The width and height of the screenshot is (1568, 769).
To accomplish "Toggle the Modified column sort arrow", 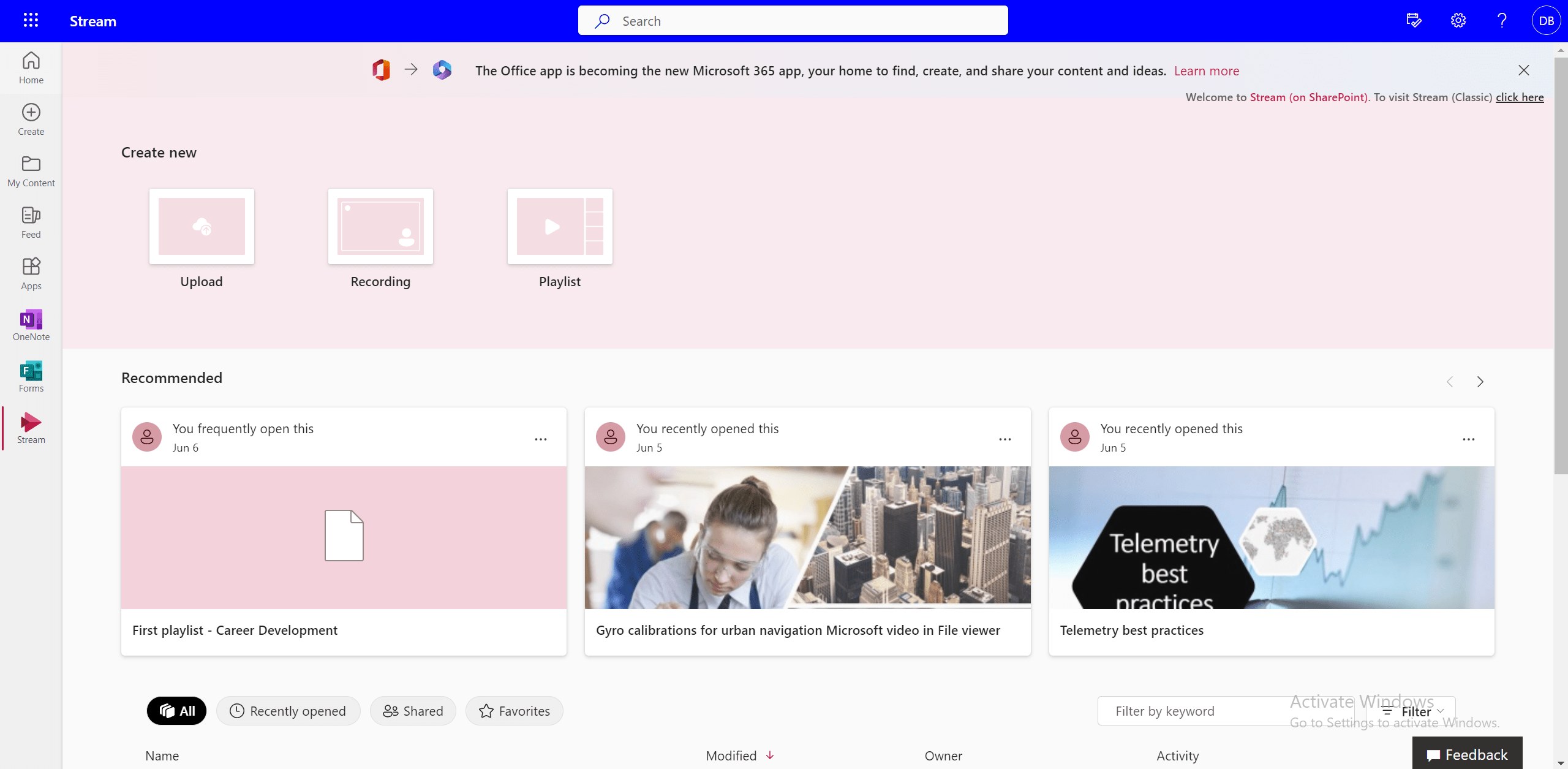I will (x=769, y=755).
